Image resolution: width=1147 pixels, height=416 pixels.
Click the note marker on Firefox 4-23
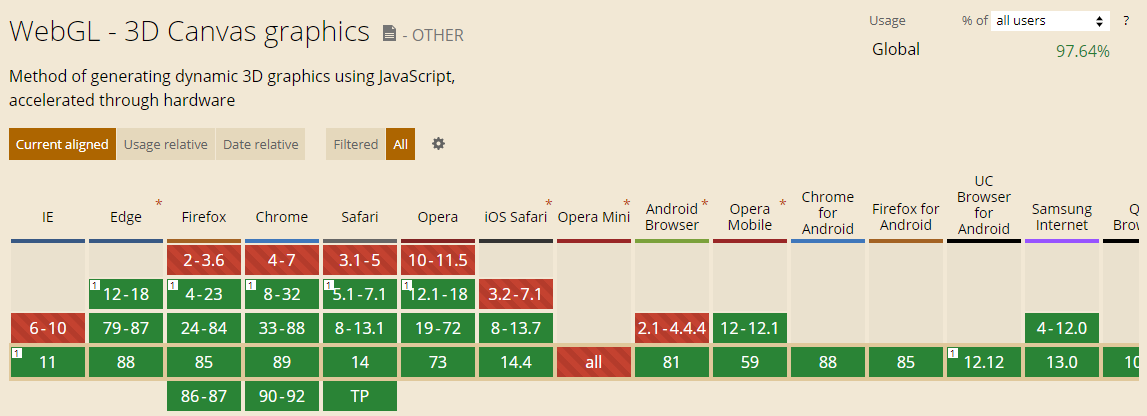coord(172,284)
